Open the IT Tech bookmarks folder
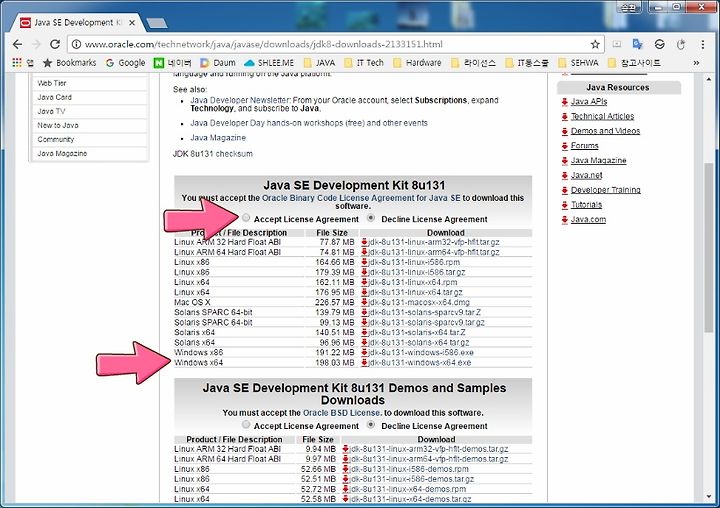 tap(364, 63)
